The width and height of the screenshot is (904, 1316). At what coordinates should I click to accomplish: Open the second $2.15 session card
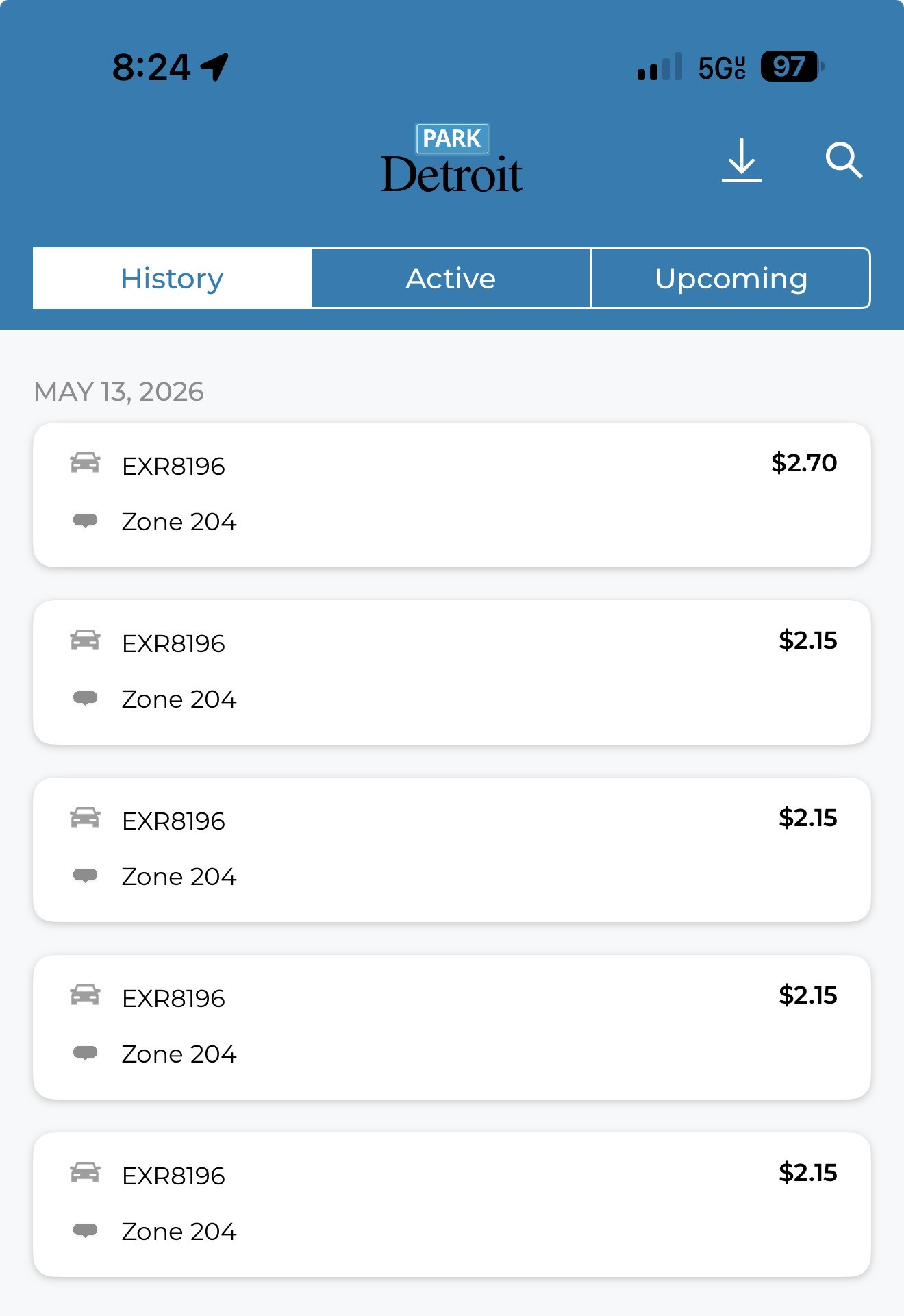[452, 849]
